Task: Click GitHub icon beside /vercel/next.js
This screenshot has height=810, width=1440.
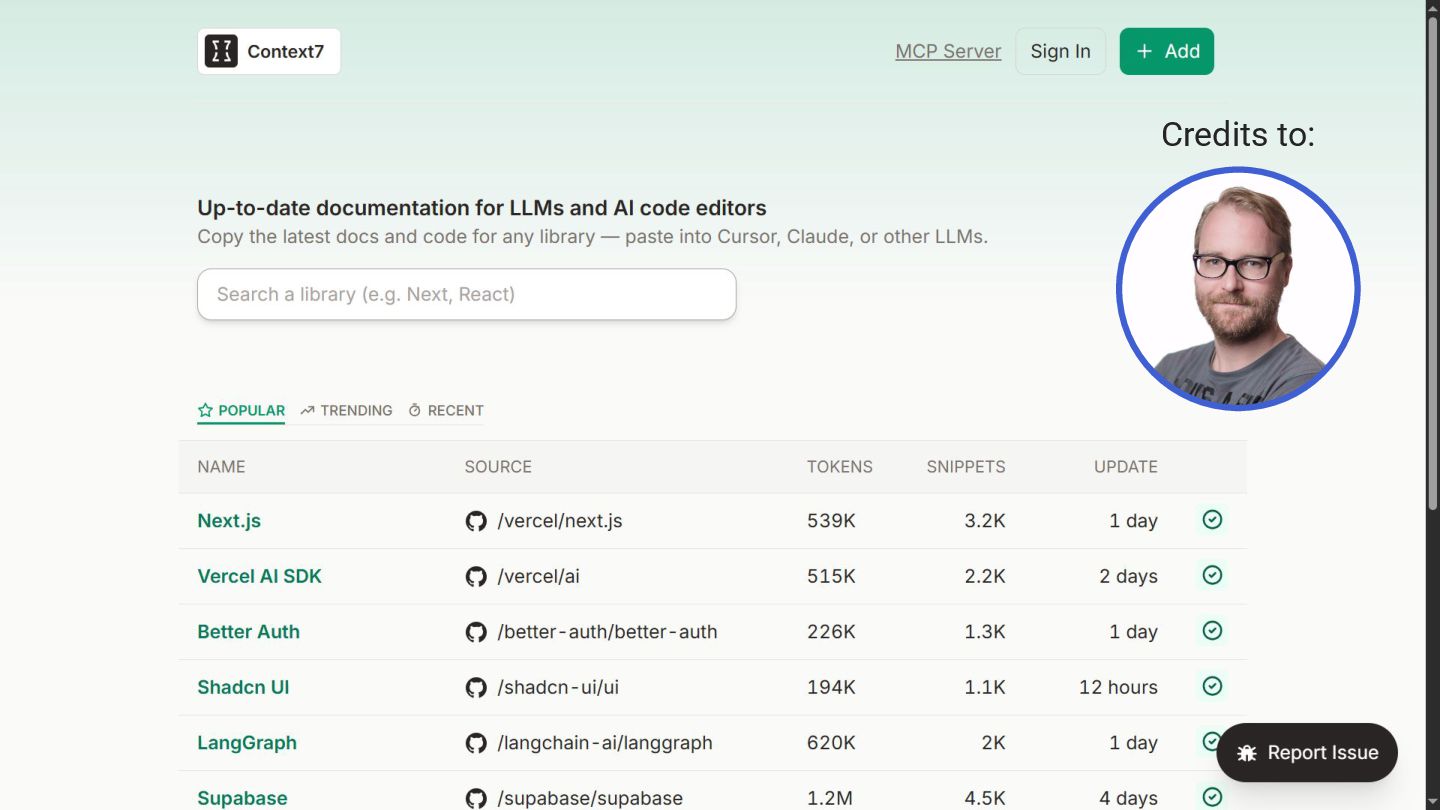Action: coord(476,521)
